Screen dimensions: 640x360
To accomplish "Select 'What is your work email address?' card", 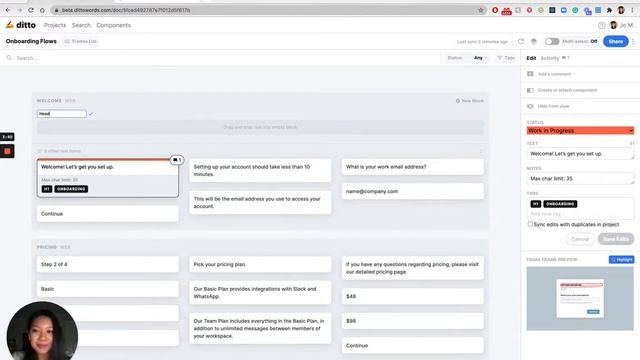I will click(413, 167).
